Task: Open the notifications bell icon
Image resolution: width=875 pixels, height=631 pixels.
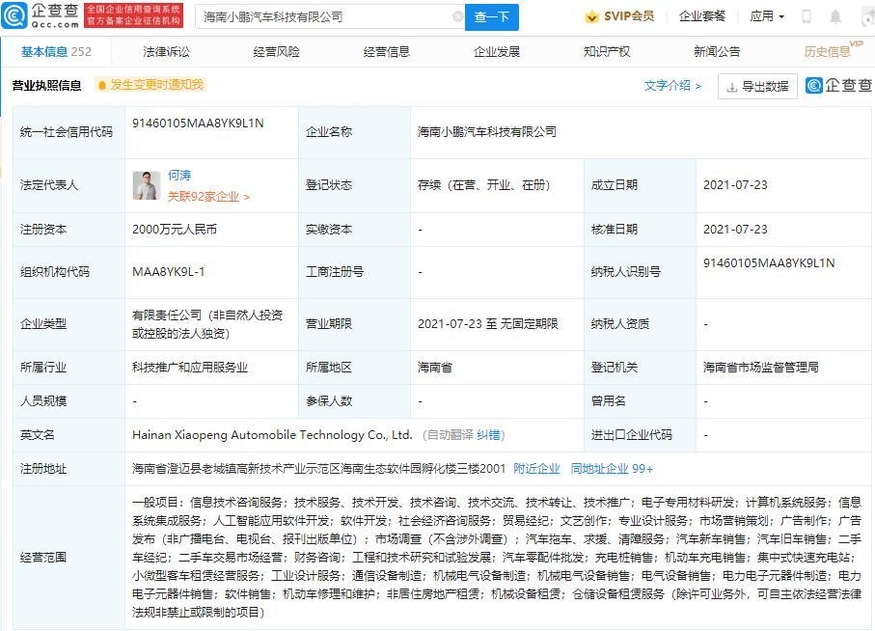Action: [x=835, y=17]
